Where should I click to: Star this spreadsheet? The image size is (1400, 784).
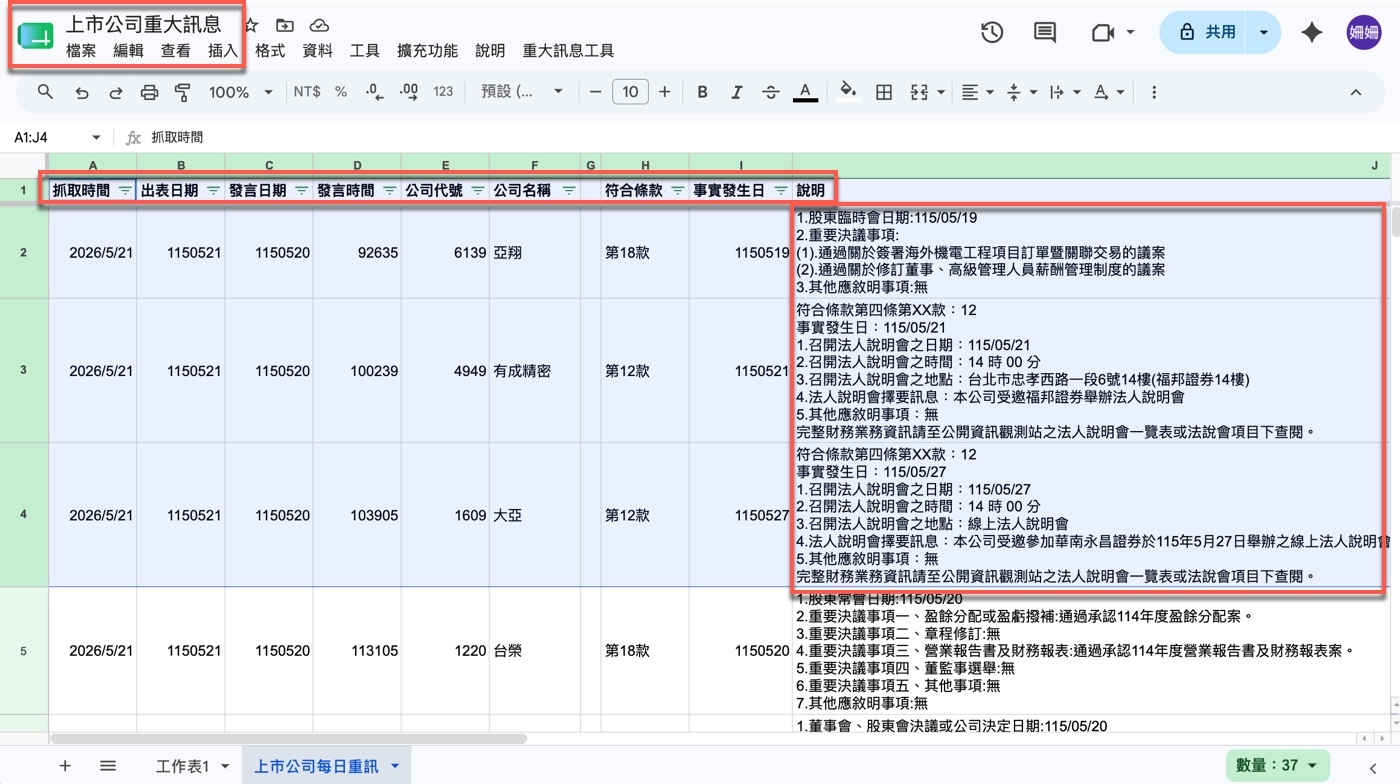pos(251,25)
